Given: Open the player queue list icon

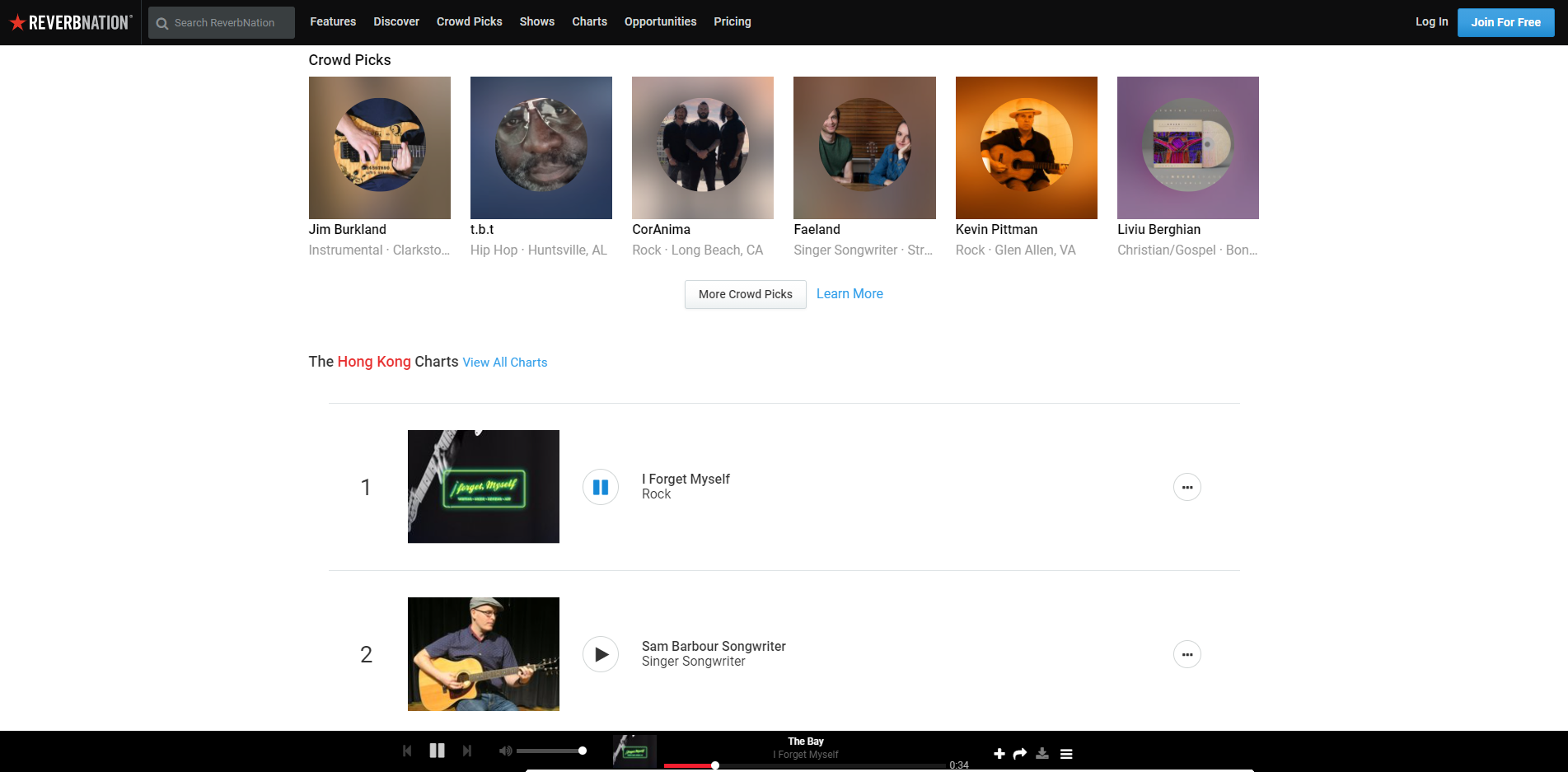Looking at the screenshot, I should [1066, 754].
